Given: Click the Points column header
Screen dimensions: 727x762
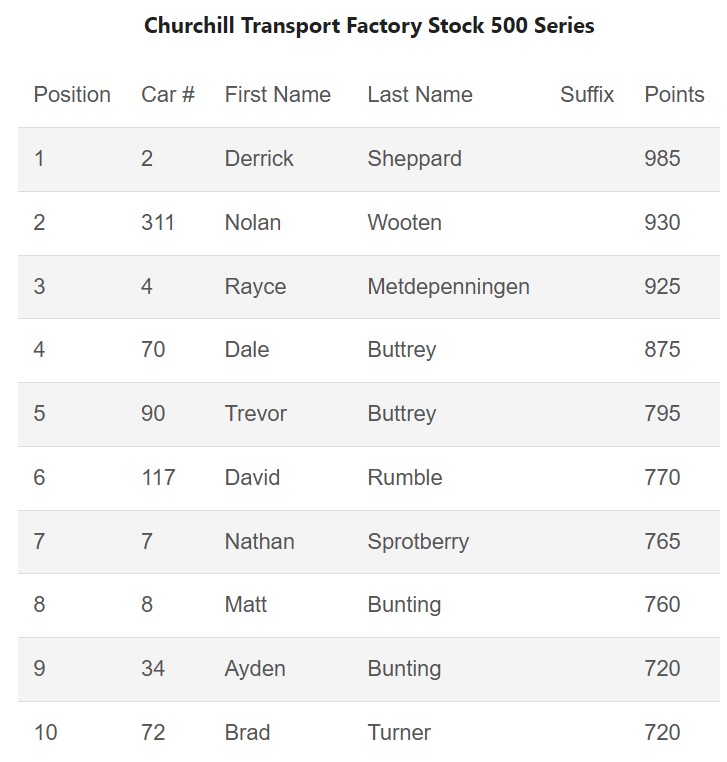Looking at the screenshot, I should tap(674, 95).
